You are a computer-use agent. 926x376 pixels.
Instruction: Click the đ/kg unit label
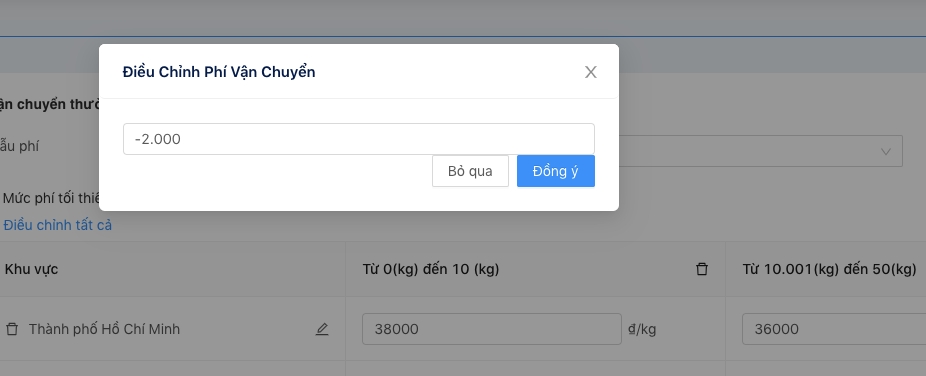click(x=642, y=329)
